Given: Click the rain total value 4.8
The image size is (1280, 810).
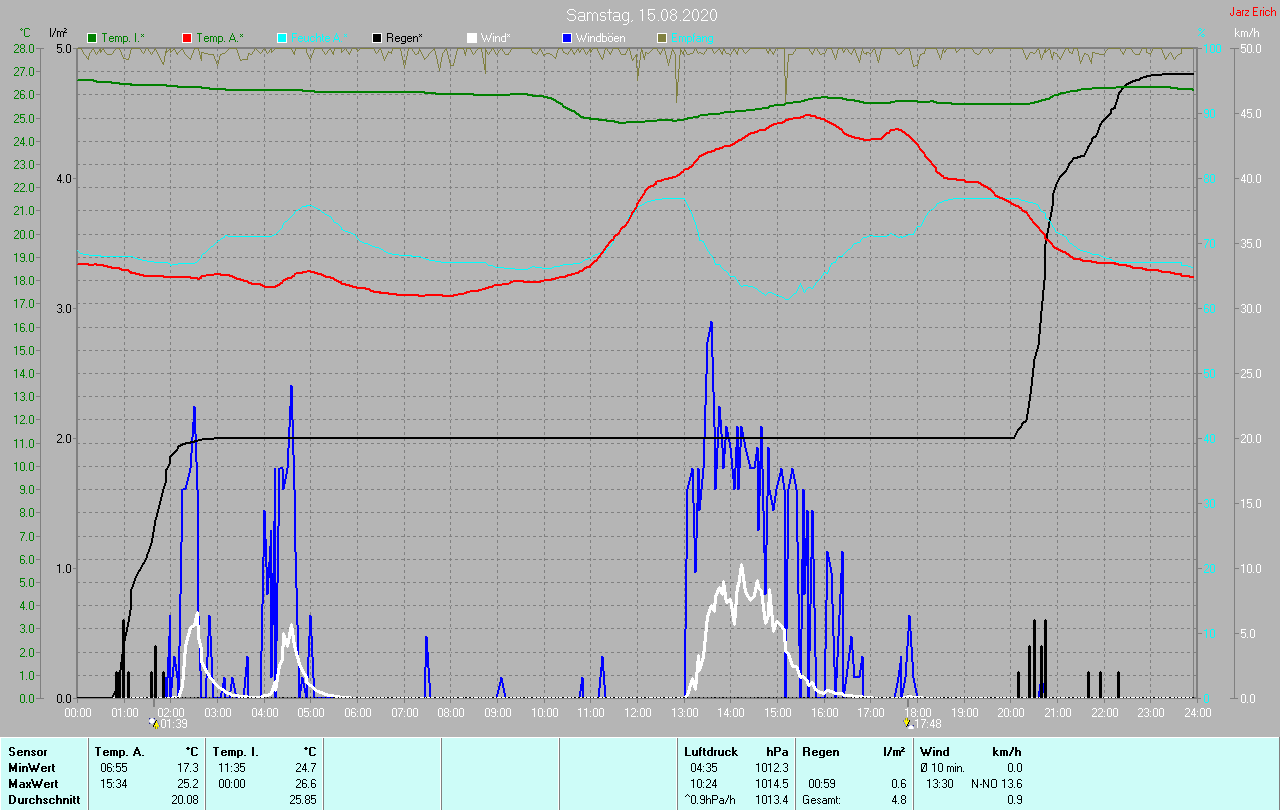Looking at the screenshot, I should (898, 800).
